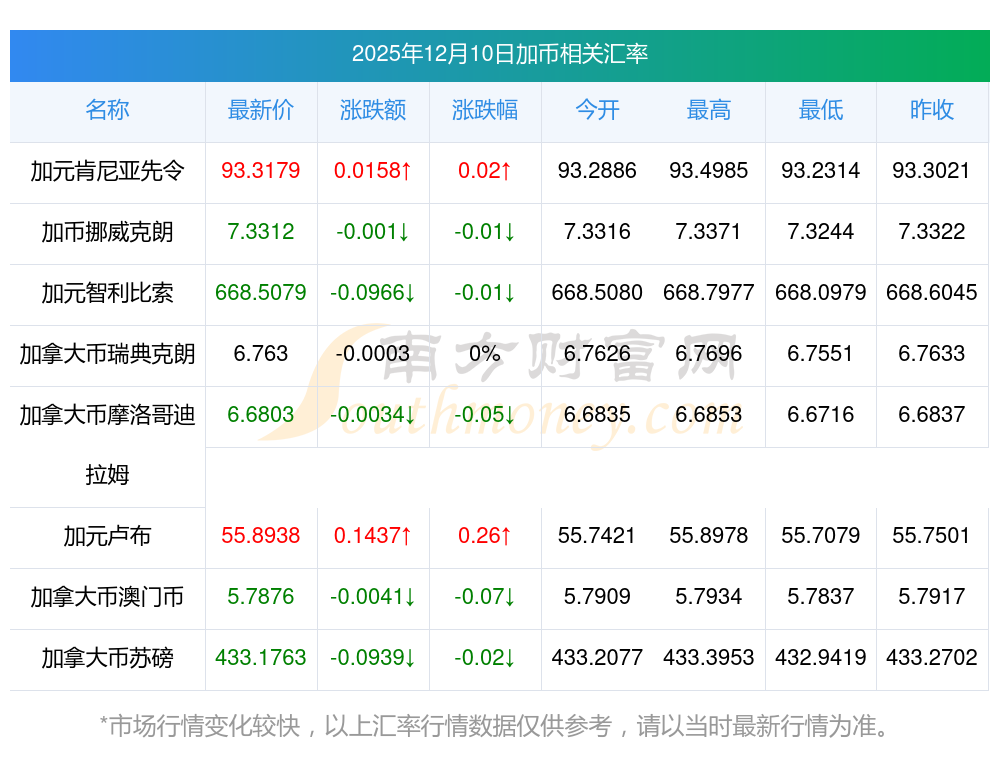Click low price 93.2314

coord(821,170)
